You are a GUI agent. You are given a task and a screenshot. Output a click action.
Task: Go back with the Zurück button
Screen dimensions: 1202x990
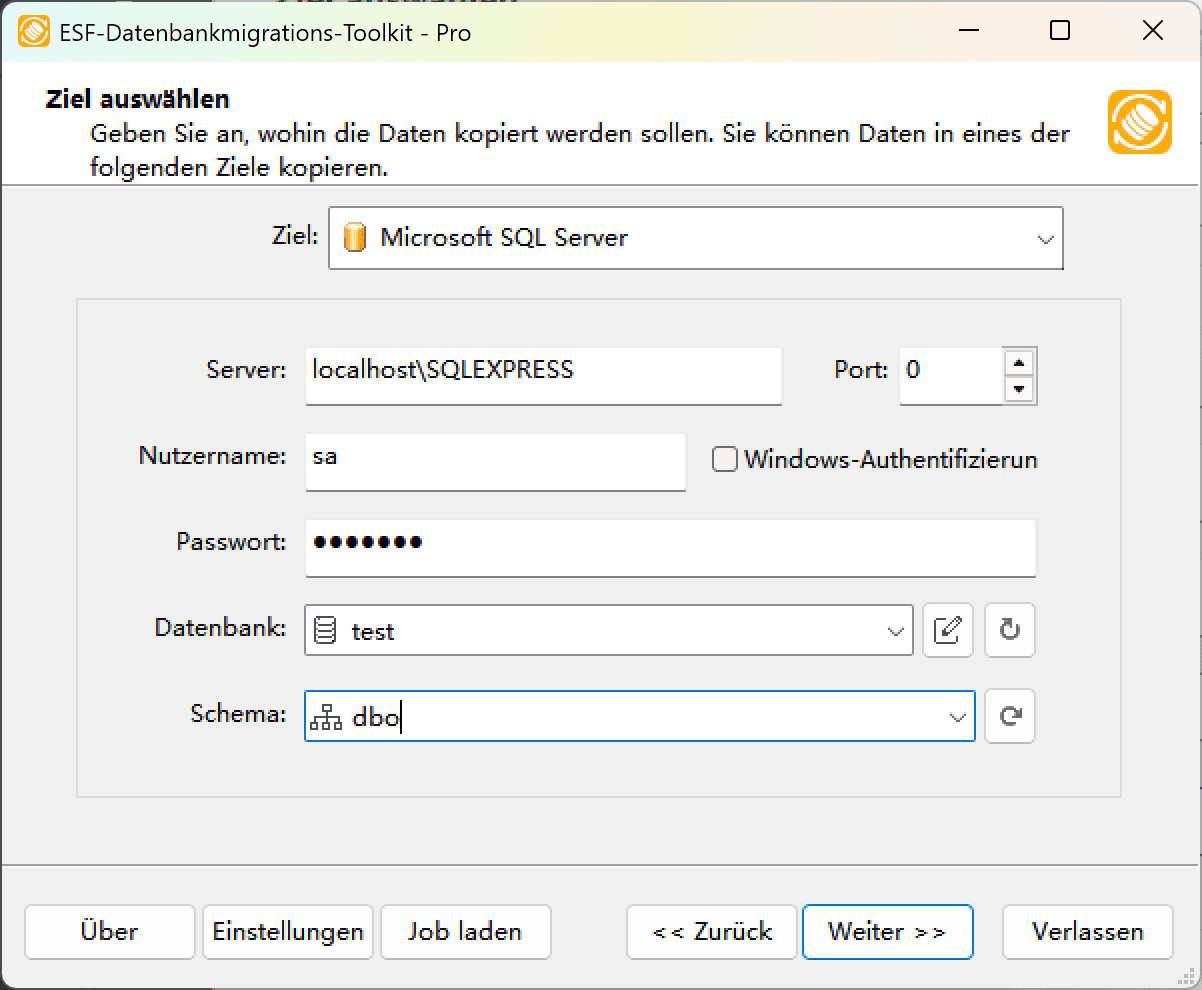(711, 931)
